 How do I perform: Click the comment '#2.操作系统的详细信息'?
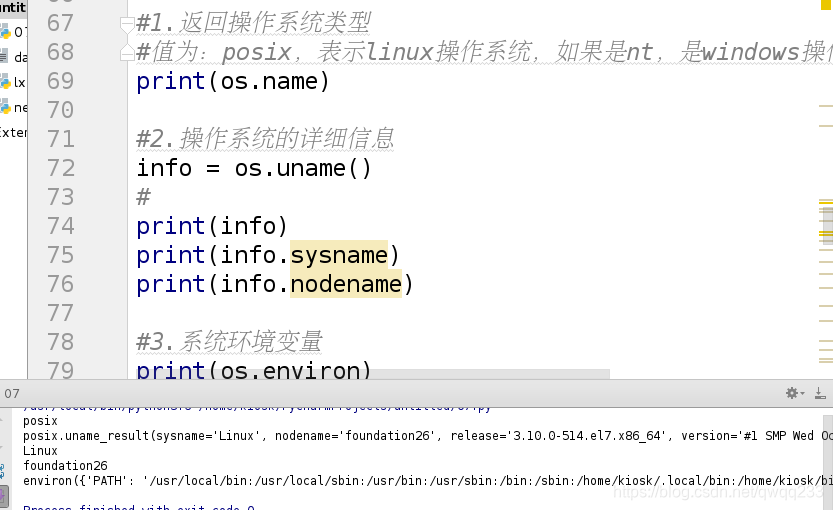click(265, 139)
